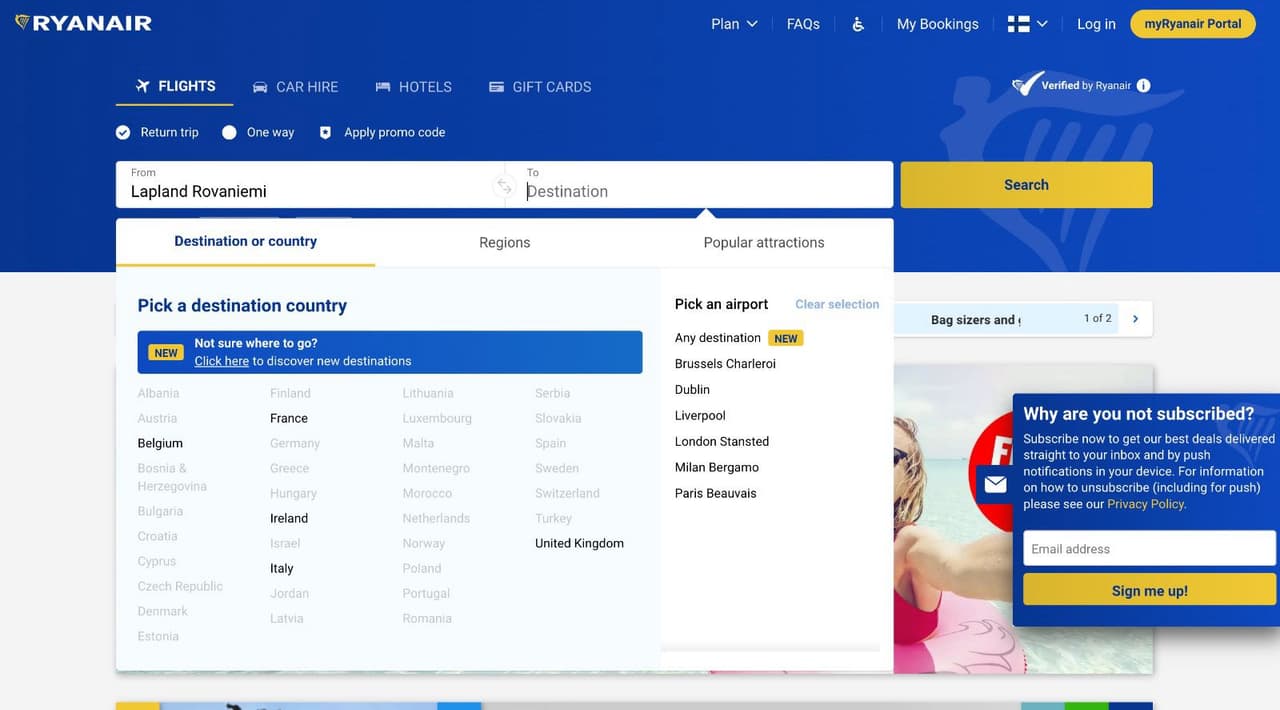The image size is (1280, 710).
Task: Click the promo code tag icon
Action: 325,132
